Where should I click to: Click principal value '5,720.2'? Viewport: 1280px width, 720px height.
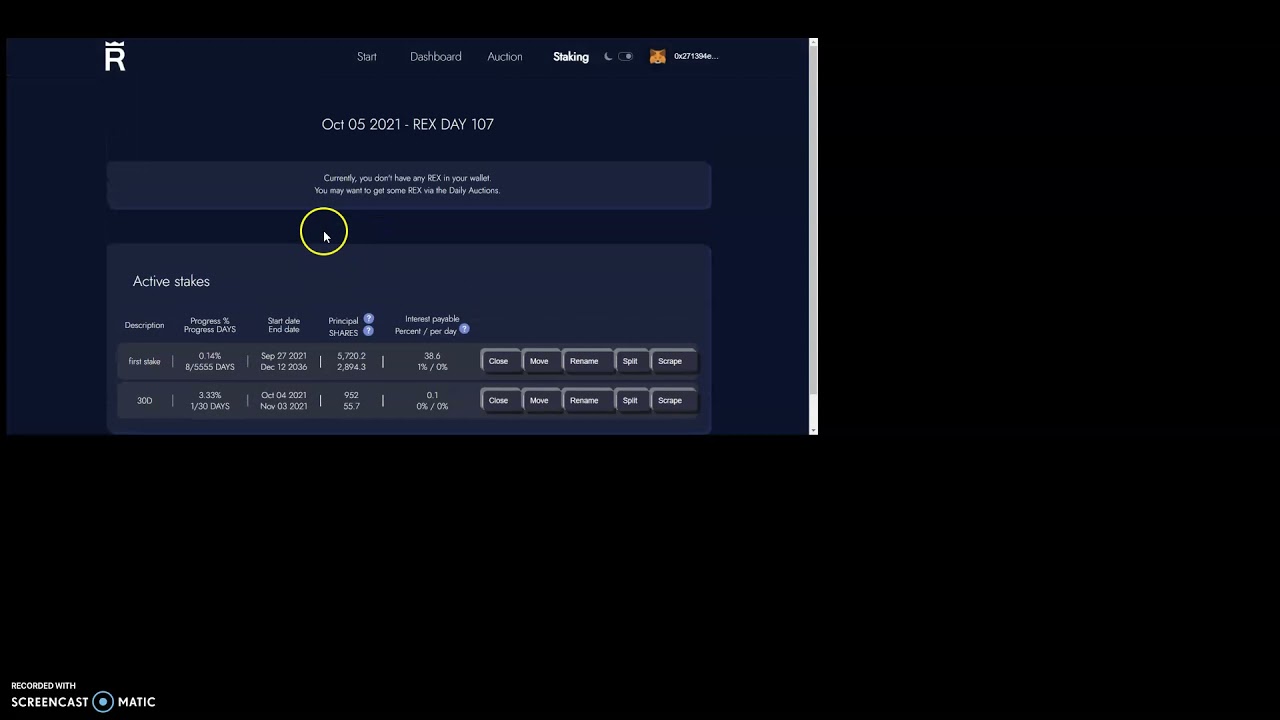click(351, 356)
